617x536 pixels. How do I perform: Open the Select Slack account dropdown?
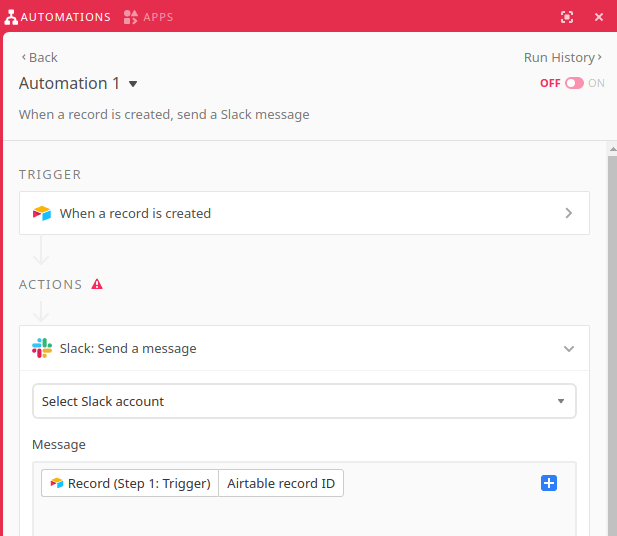(x=304, y=401)
